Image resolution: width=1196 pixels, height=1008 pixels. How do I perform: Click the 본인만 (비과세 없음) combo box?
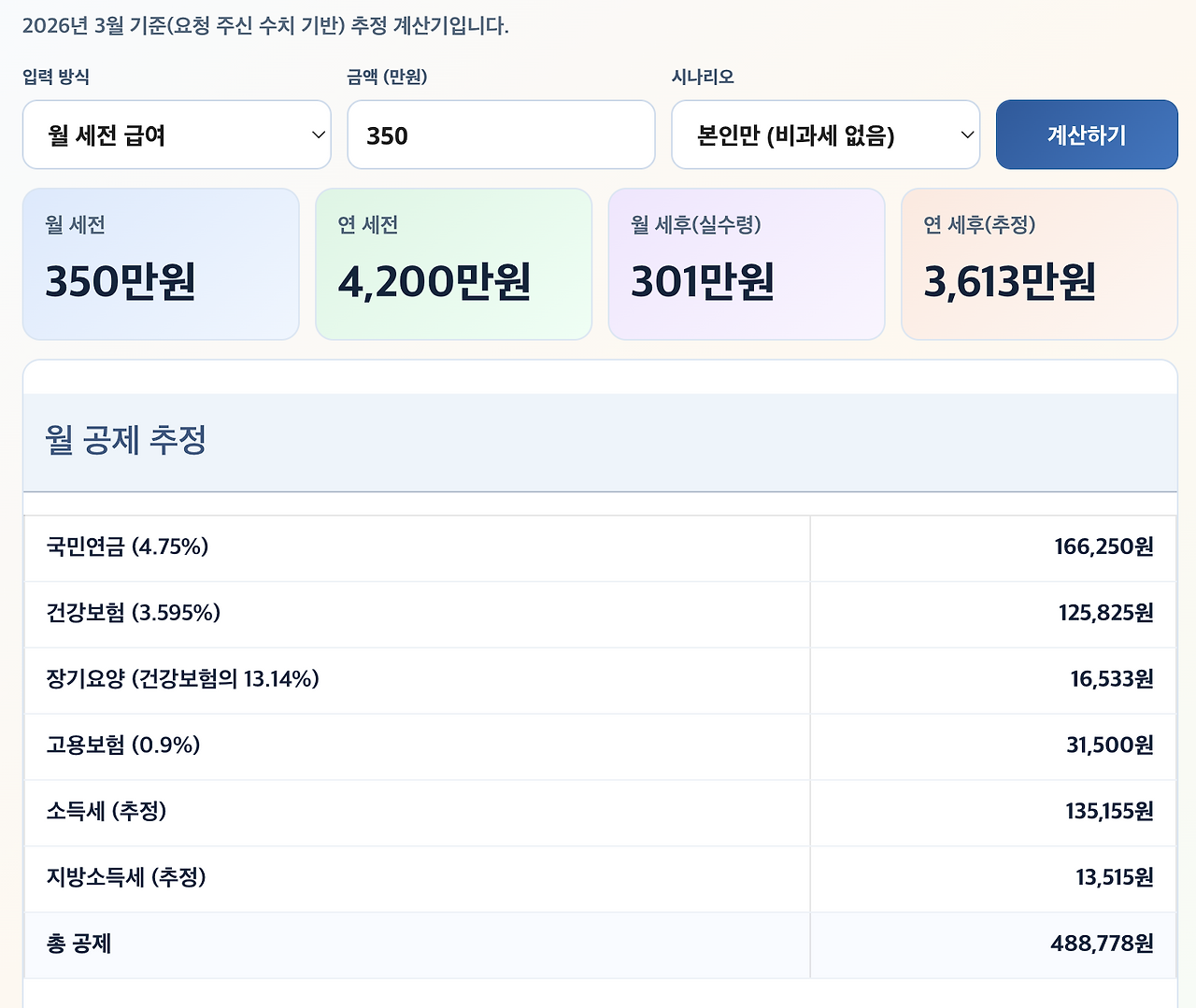[x=825, y=135]
